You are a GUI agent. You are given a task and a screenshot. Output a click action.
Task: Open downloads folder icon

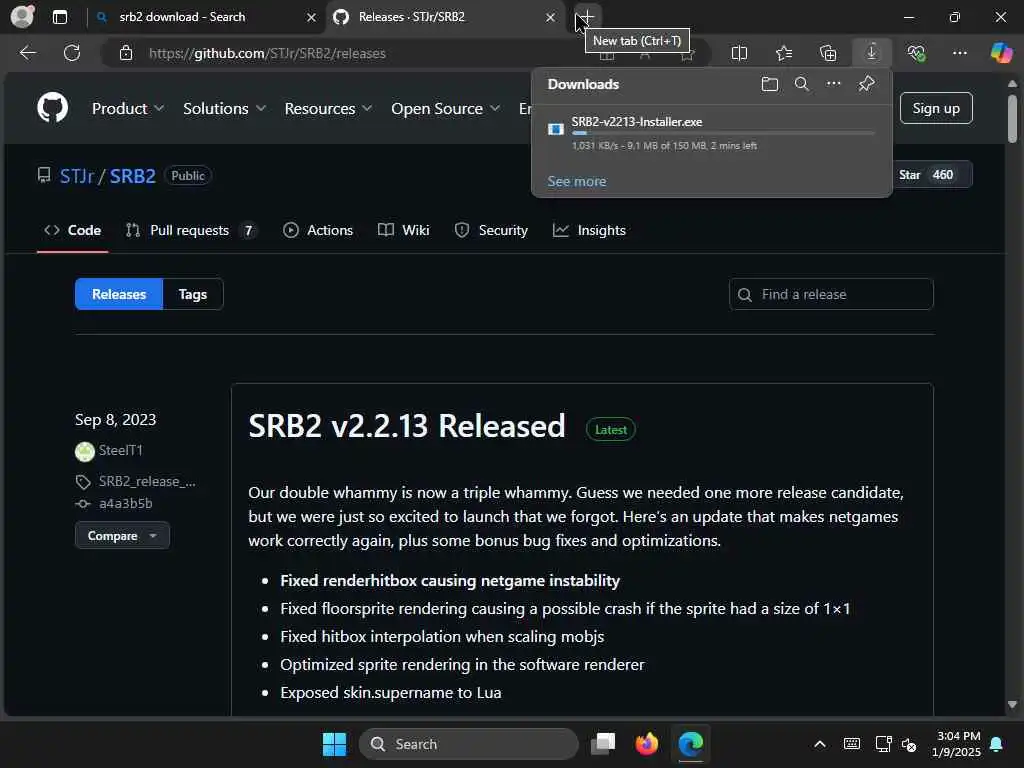[770, 84]
